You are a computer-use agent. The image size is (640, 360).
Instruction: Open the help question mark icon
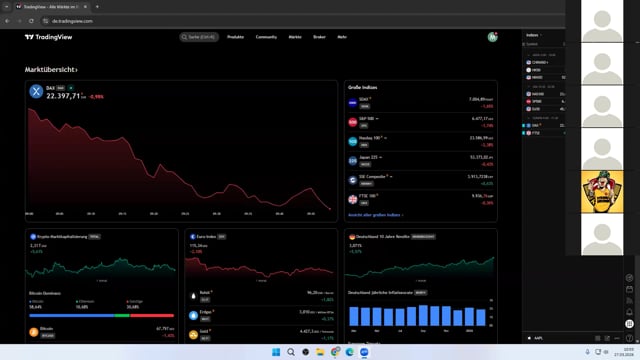point(629,338)
